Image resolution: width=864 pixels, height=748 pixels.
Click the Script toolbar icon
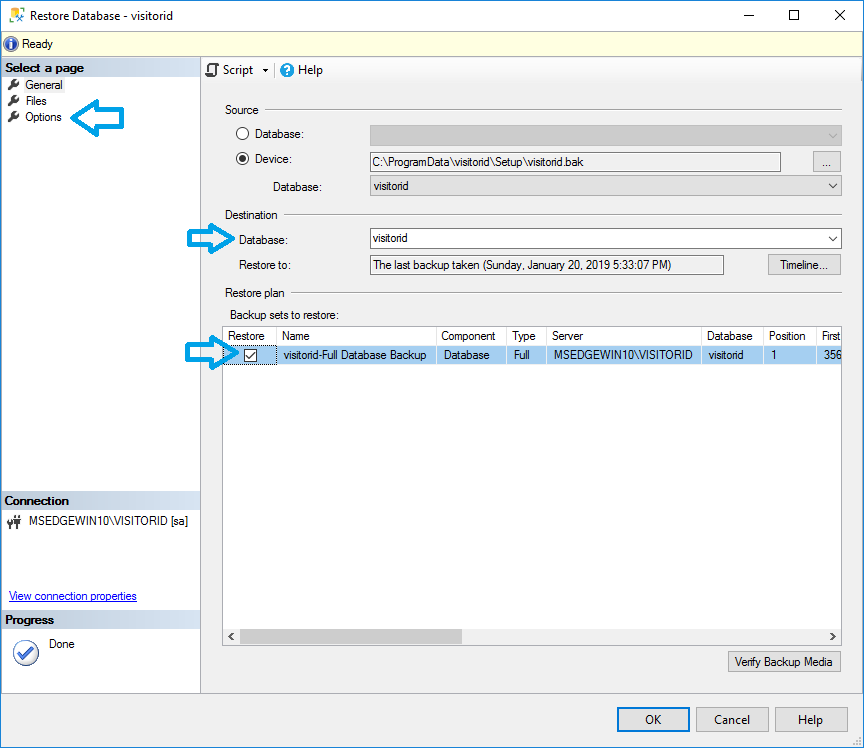coord(212,70)
